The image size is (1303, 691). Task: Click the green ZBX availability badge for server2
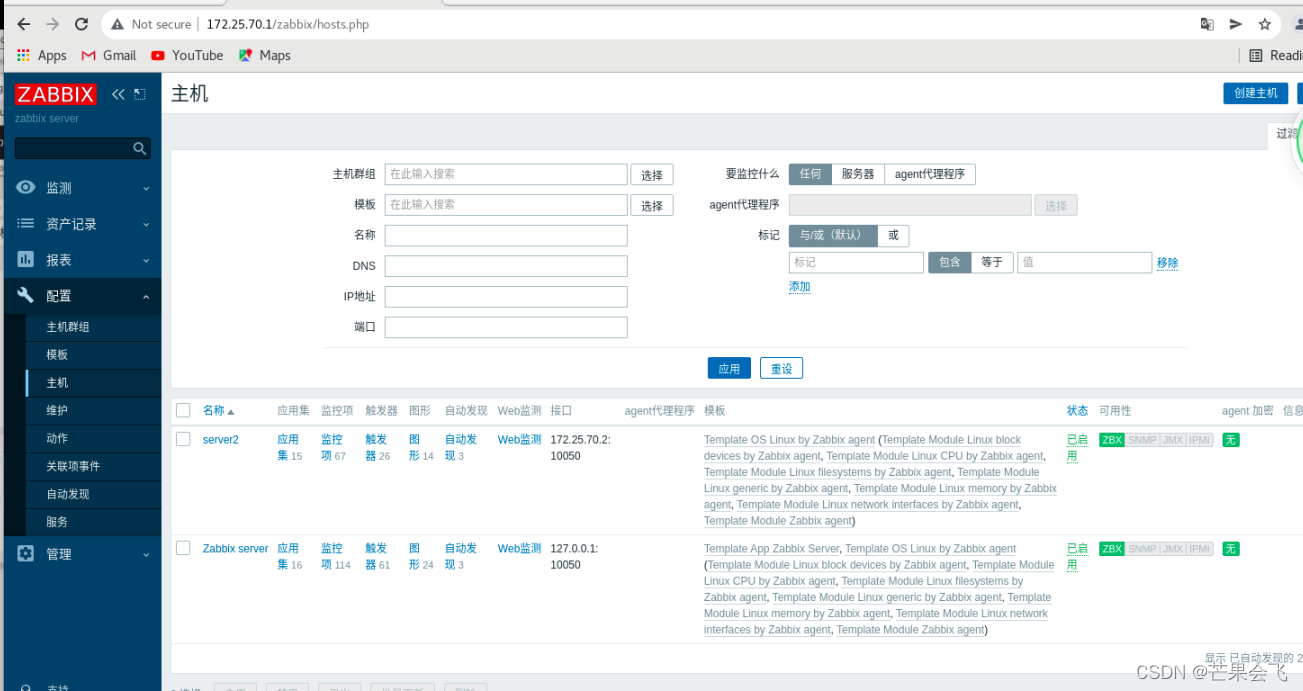pos(1111,440)
